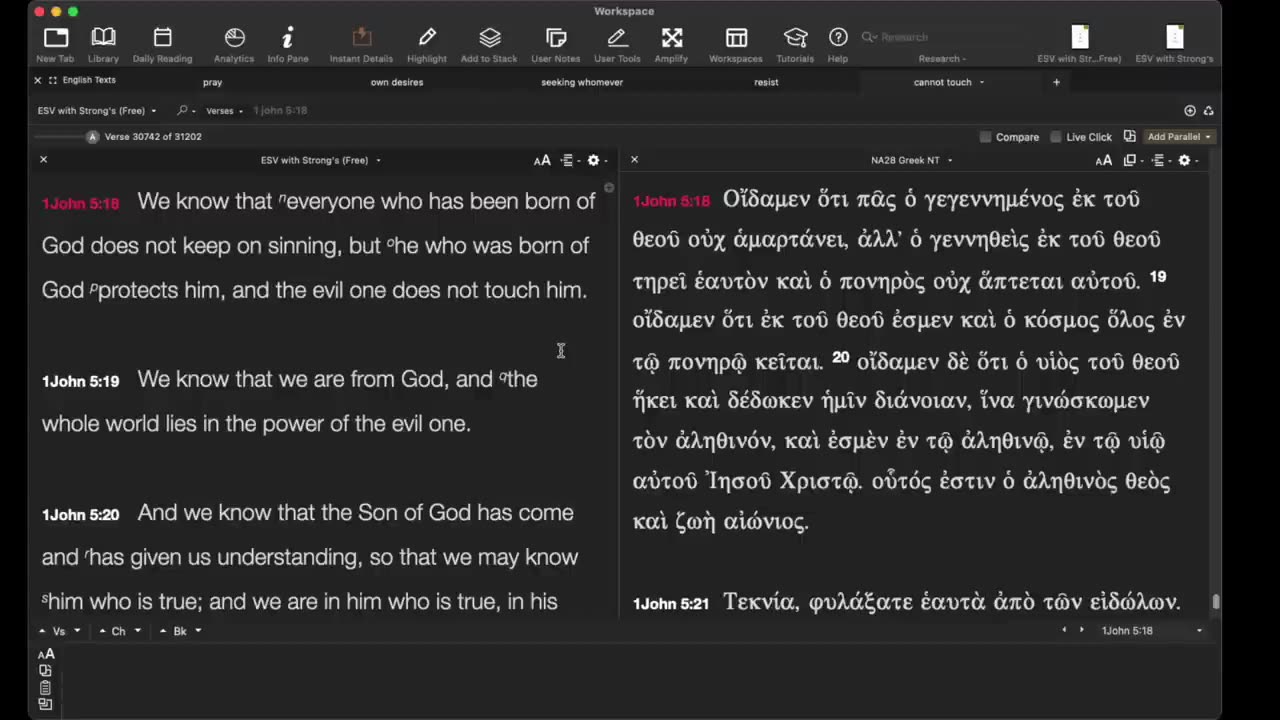Image resolution: width=1280 pixels, height=720 pixels.
Task: Switch to the seeking whomever tab
Action: (582, 82)
